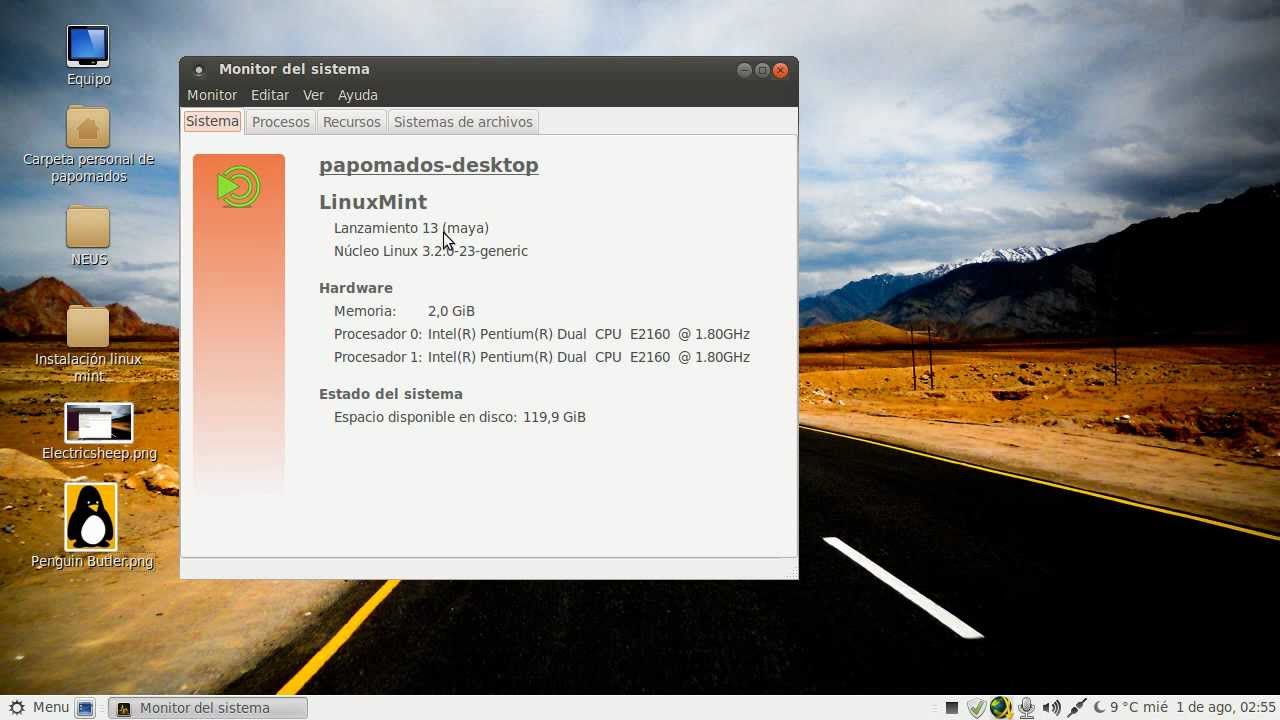The width and height of the screenshot is (1280, 720).
Task: Click the Linux Mint logo in Monitor
Action: 239,187
